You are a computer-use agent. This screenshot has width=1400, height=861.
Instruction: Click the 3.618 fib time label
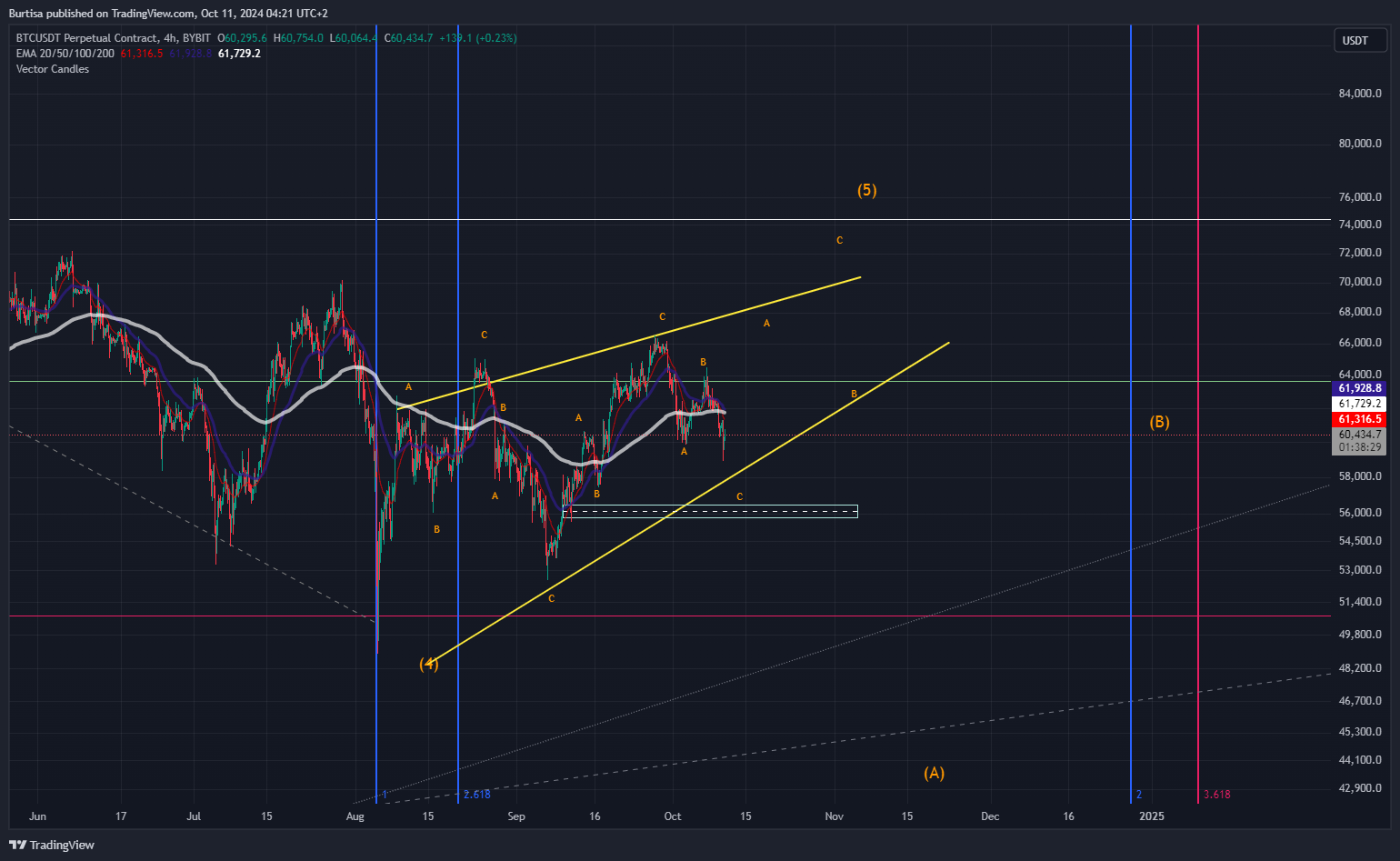[1216, 795]
